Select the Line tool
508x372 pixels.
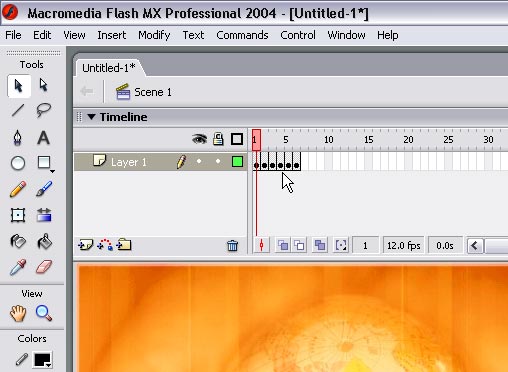pyautogui.click(x=18, y=110)
